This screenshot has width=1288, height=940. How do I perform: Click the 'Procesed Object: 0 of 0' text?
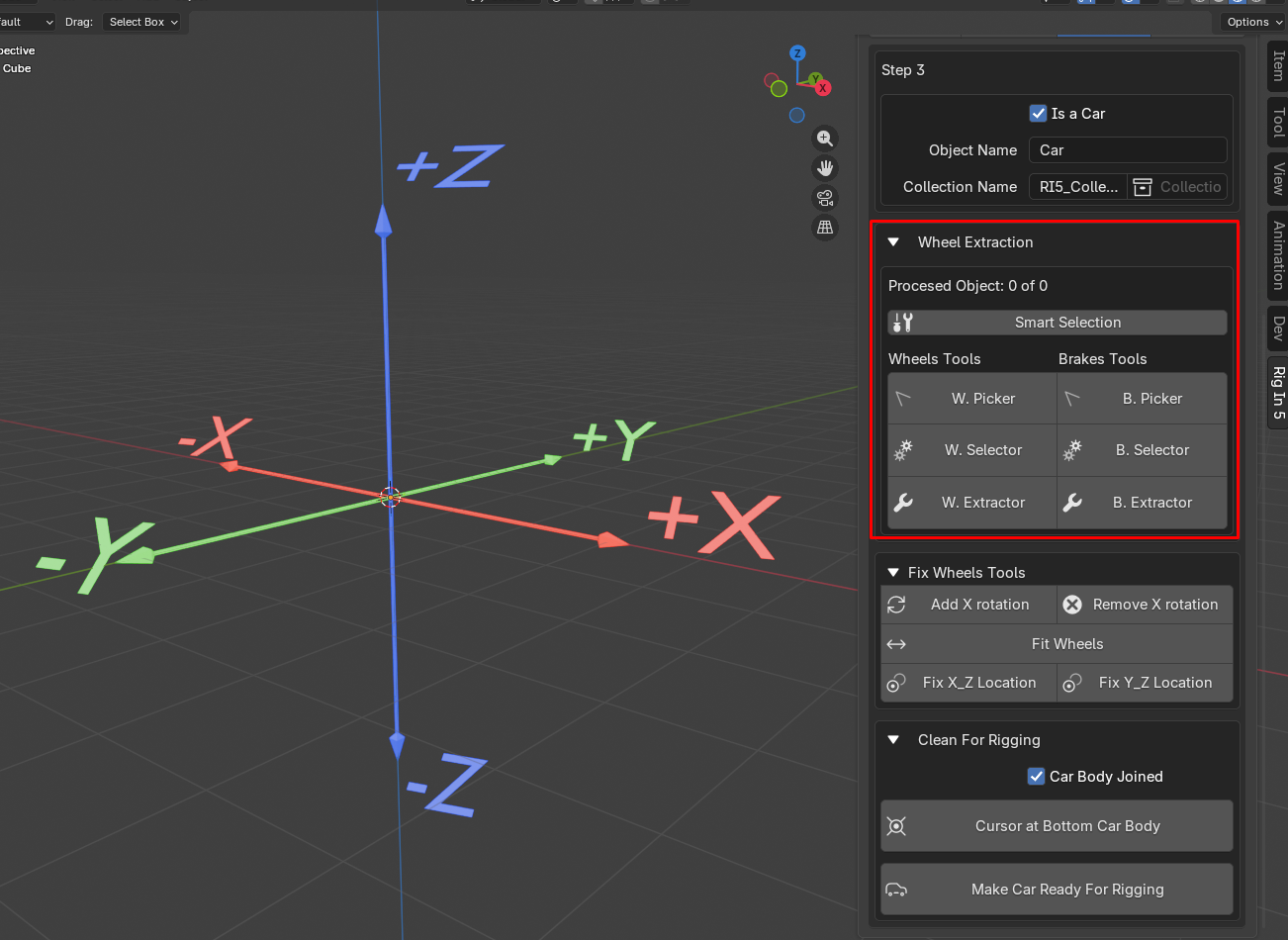pos(967,286)
